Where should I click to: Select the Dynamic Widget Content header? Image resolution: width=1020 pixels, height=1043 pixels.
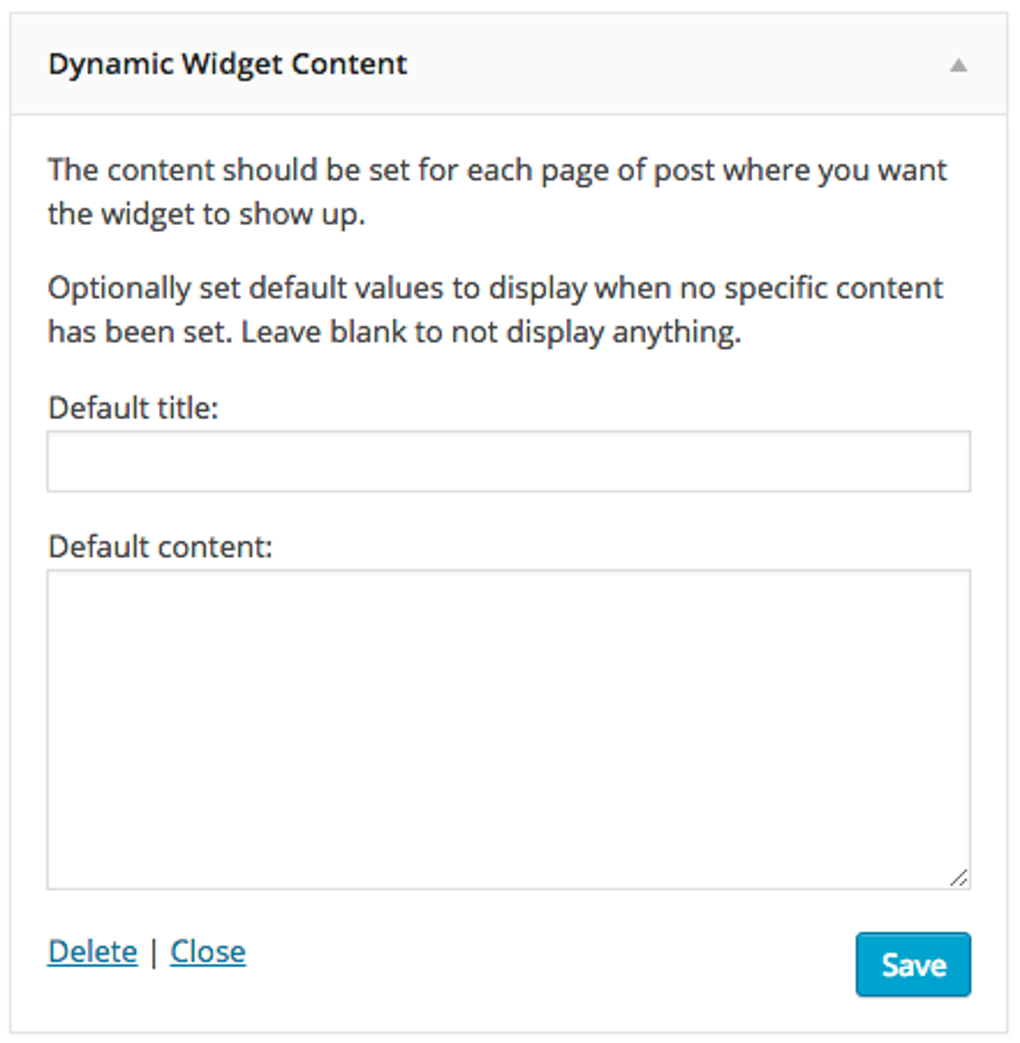227,63
